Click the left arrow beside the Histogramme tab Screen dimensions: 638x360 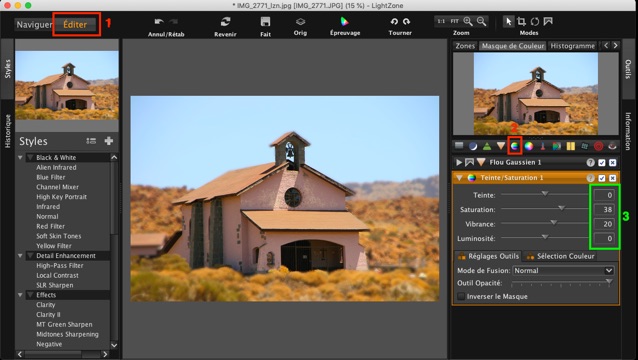[606, 46]
